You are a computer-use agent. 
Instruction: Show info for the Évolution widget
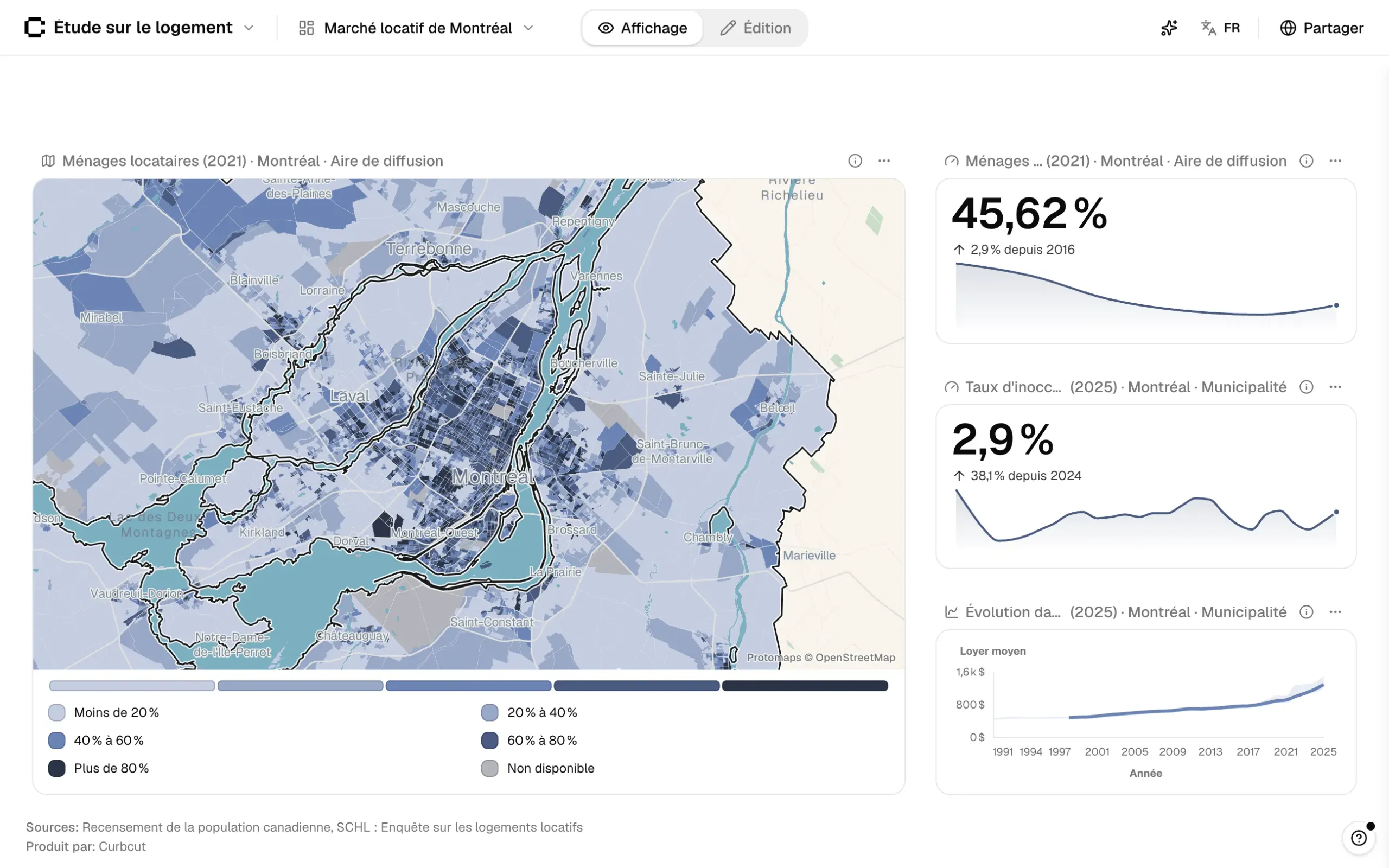pos(1307,612)
